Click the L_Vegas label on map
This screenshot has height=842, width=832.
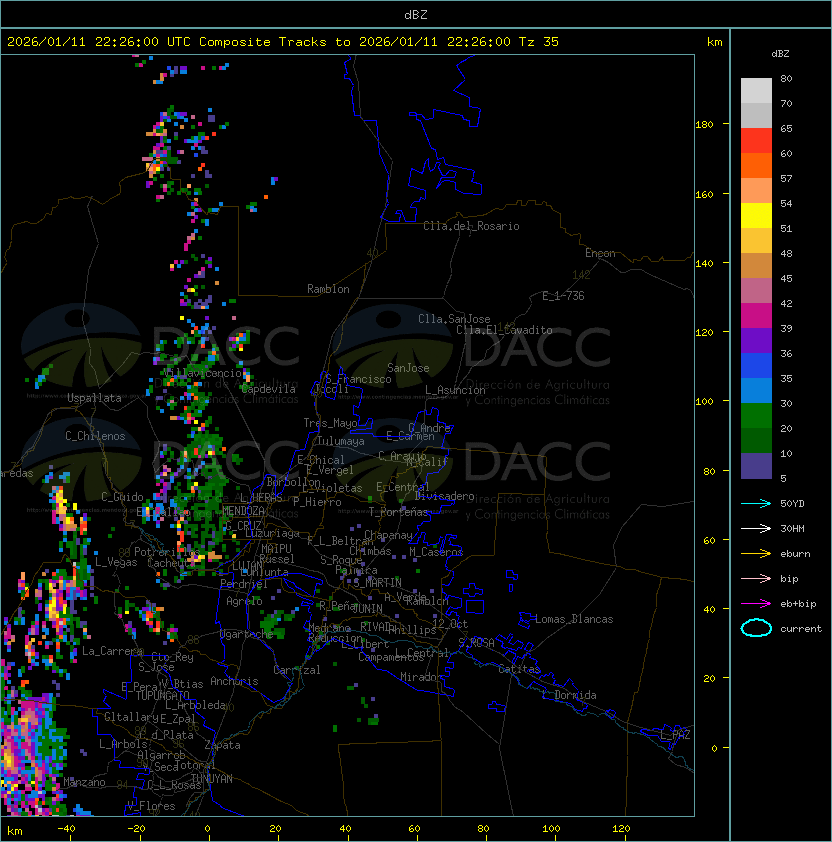116,562
